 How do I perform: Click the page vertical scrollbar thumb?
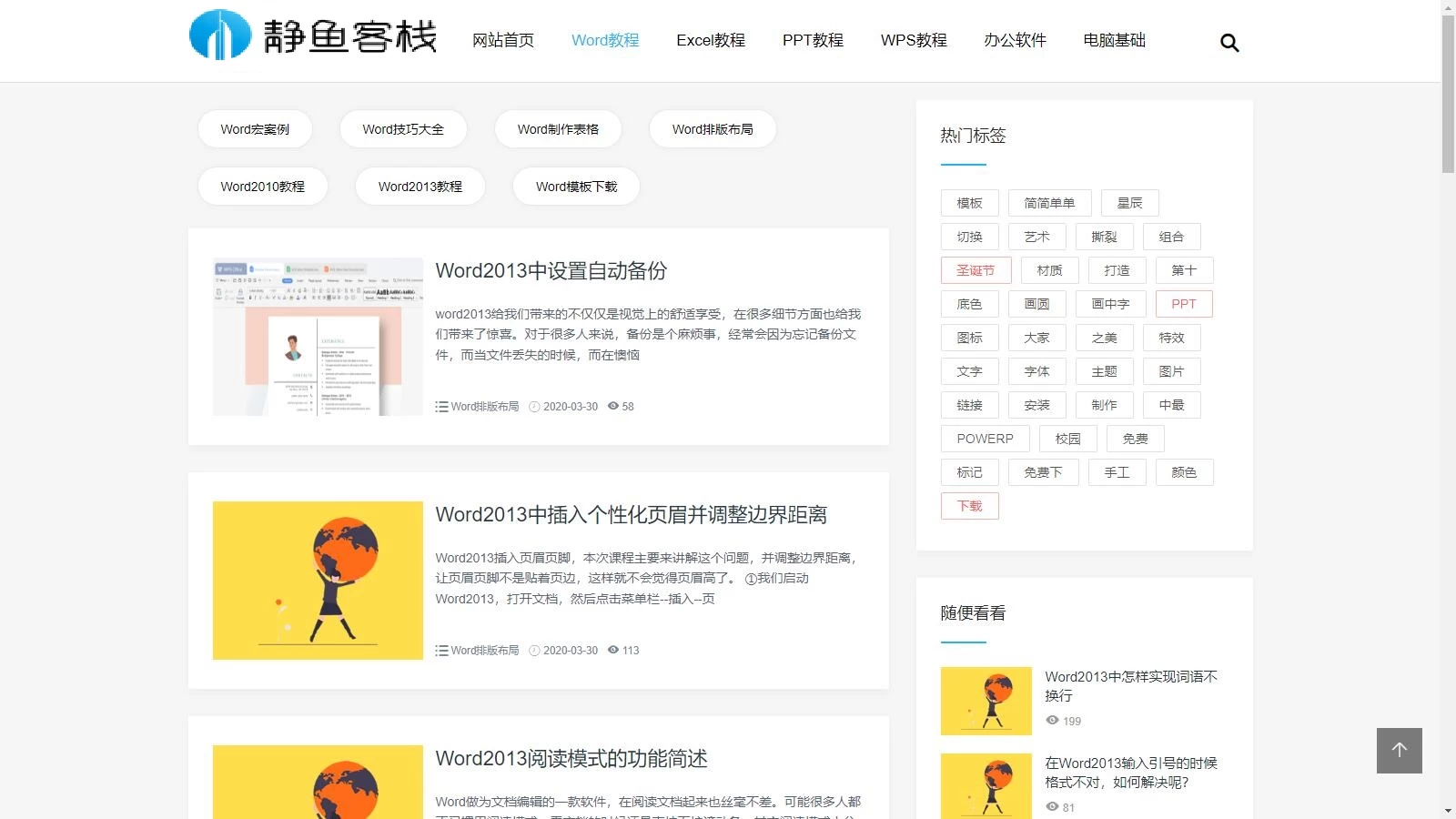pyautogui.click(x=1448, y=91)
